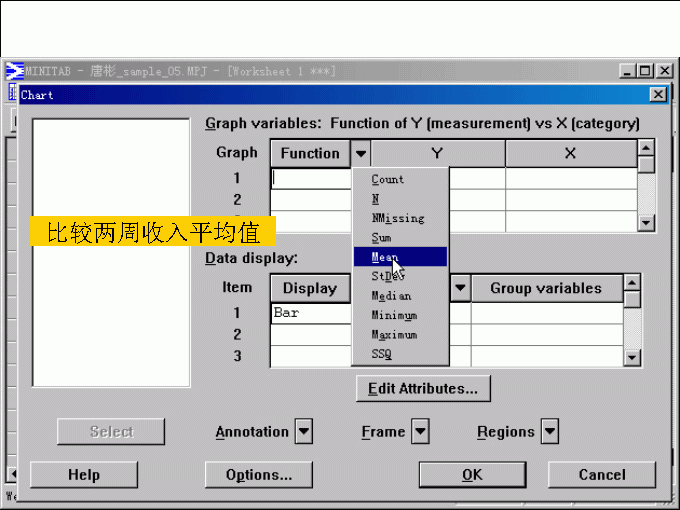This screenshot has width=680, height=510.
Task: Expand the Annotation dropdown
Action: click(x=304, y=432)
